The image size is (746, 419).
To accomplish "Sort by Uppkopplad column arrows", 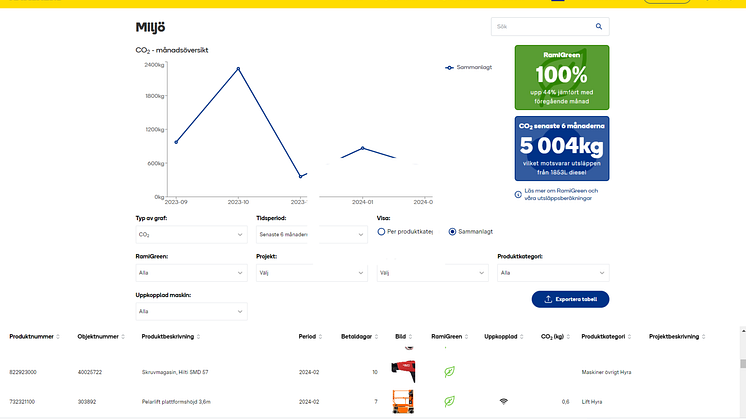I will 521,337.
